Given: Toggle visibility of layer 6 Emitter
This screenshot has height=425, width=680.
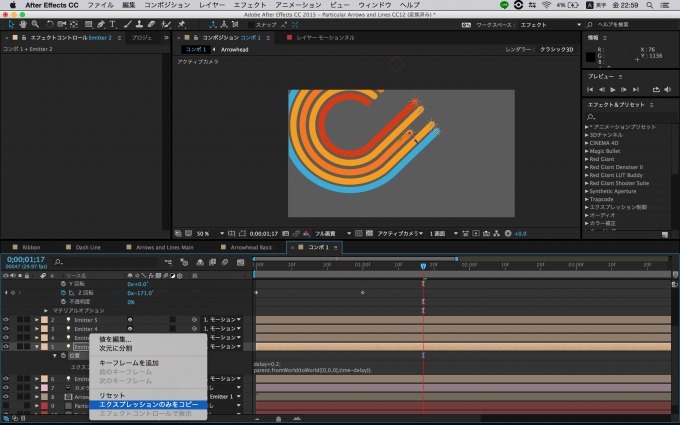Looking at the screenshot, I should 6,378.
